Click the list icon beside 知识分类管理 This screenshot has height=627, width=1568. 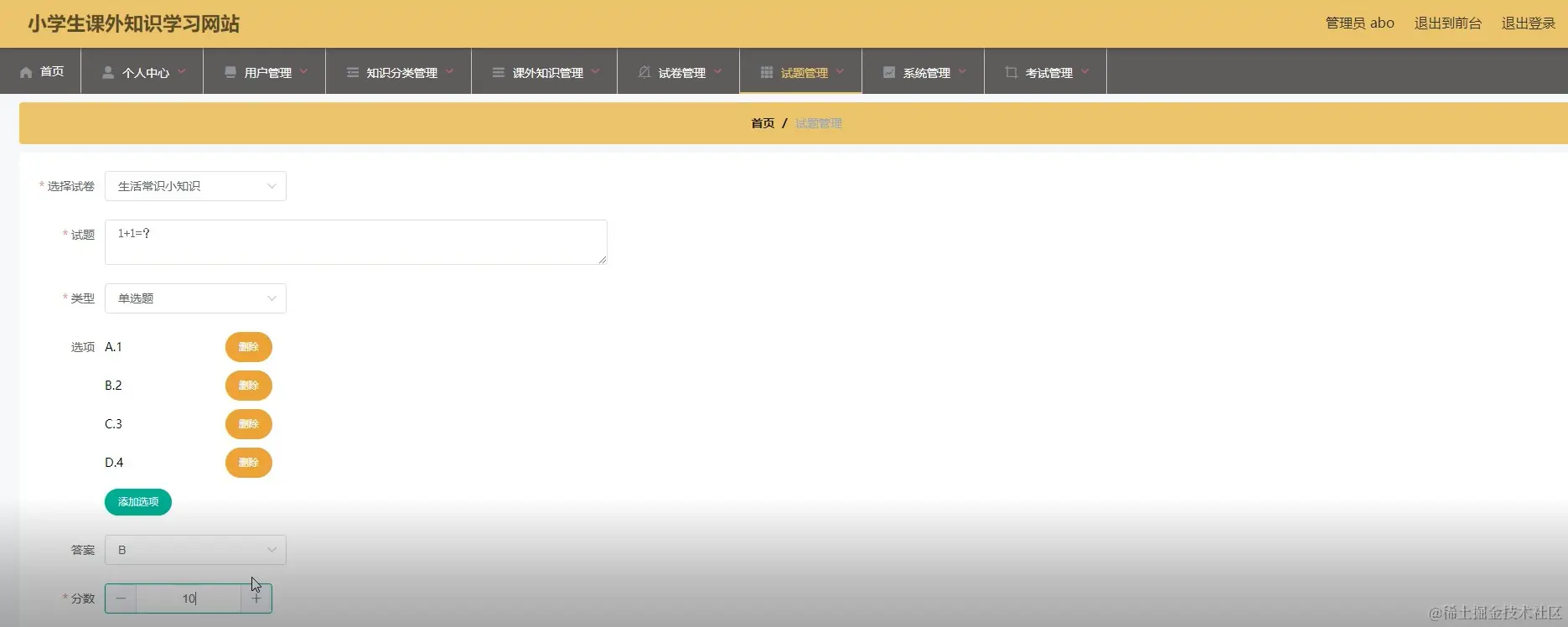pyautogui.click(x=353, y=72)
